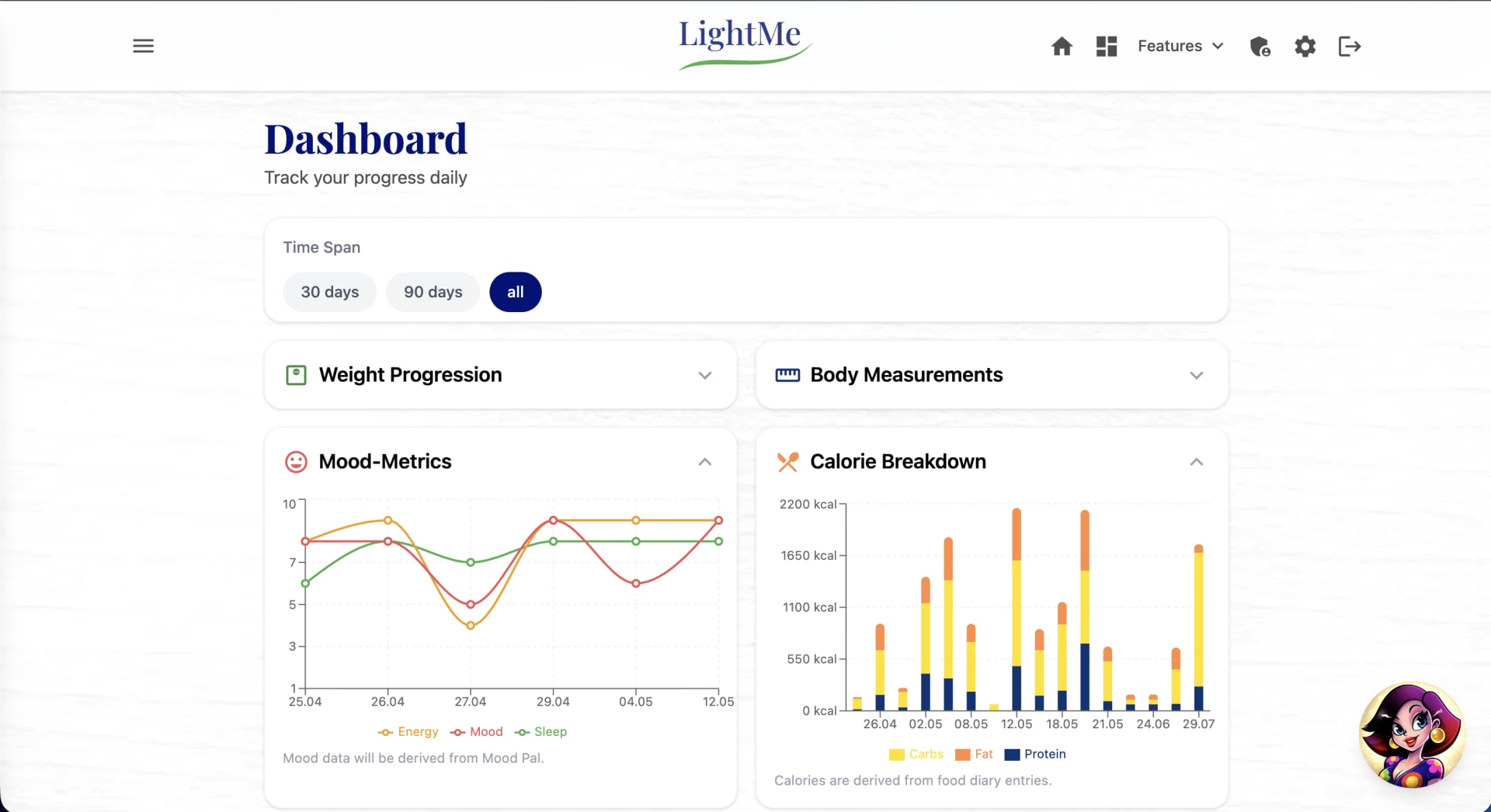Collapse the Calorie Breakdown panel
This screenshot has height=812, width=1491.
coord(1196,462)
